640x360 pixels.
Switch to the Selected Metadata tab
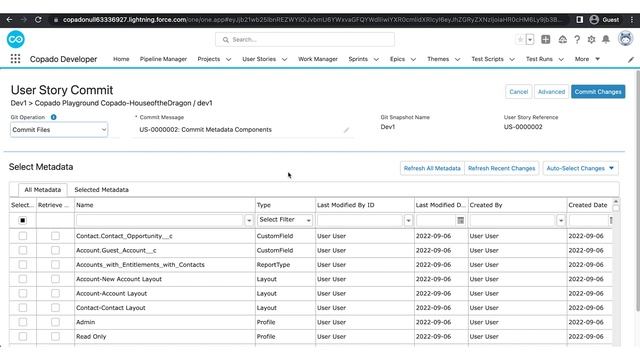click(x=101, y=190)
